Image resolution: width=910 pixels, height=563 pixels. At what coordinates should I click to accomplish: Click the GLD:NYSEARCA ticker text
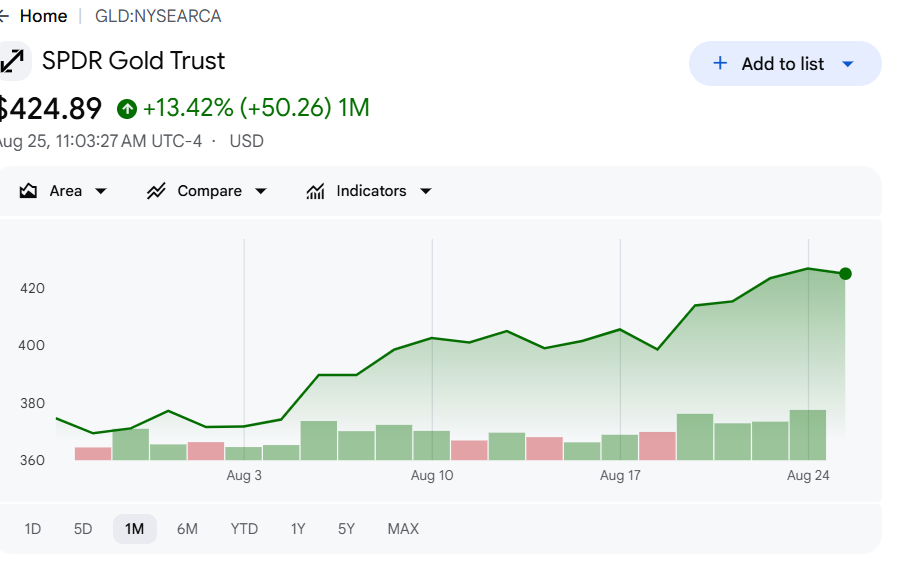tap(158, 16)
